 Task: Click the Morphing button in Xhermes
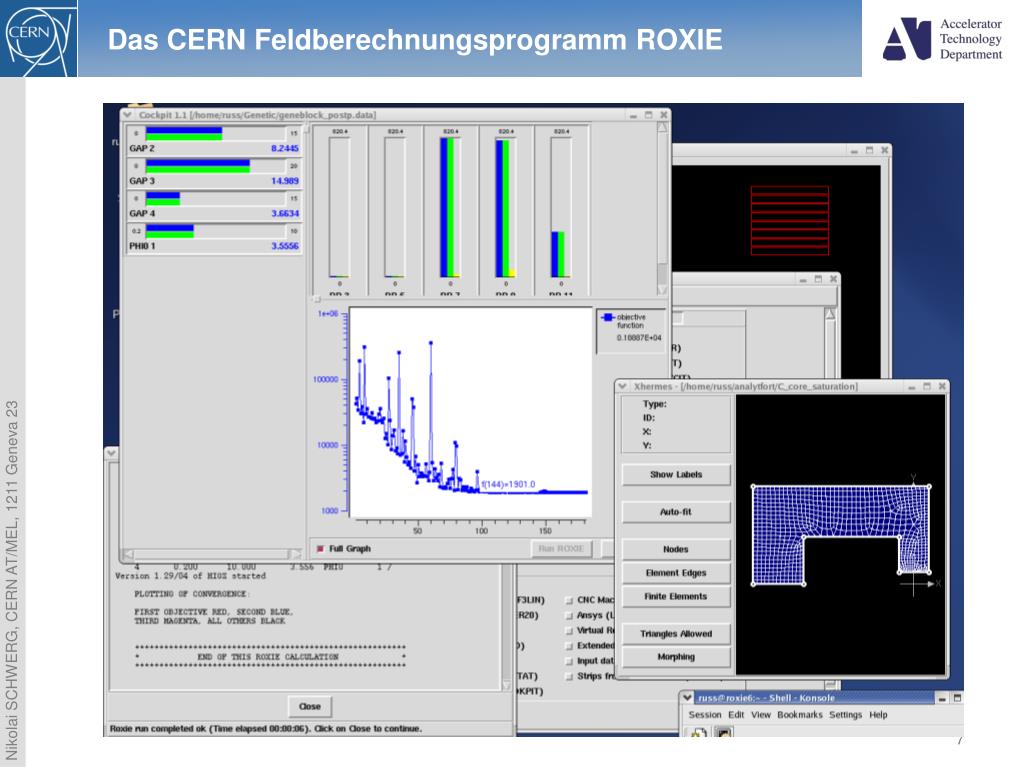coord(676,657)
